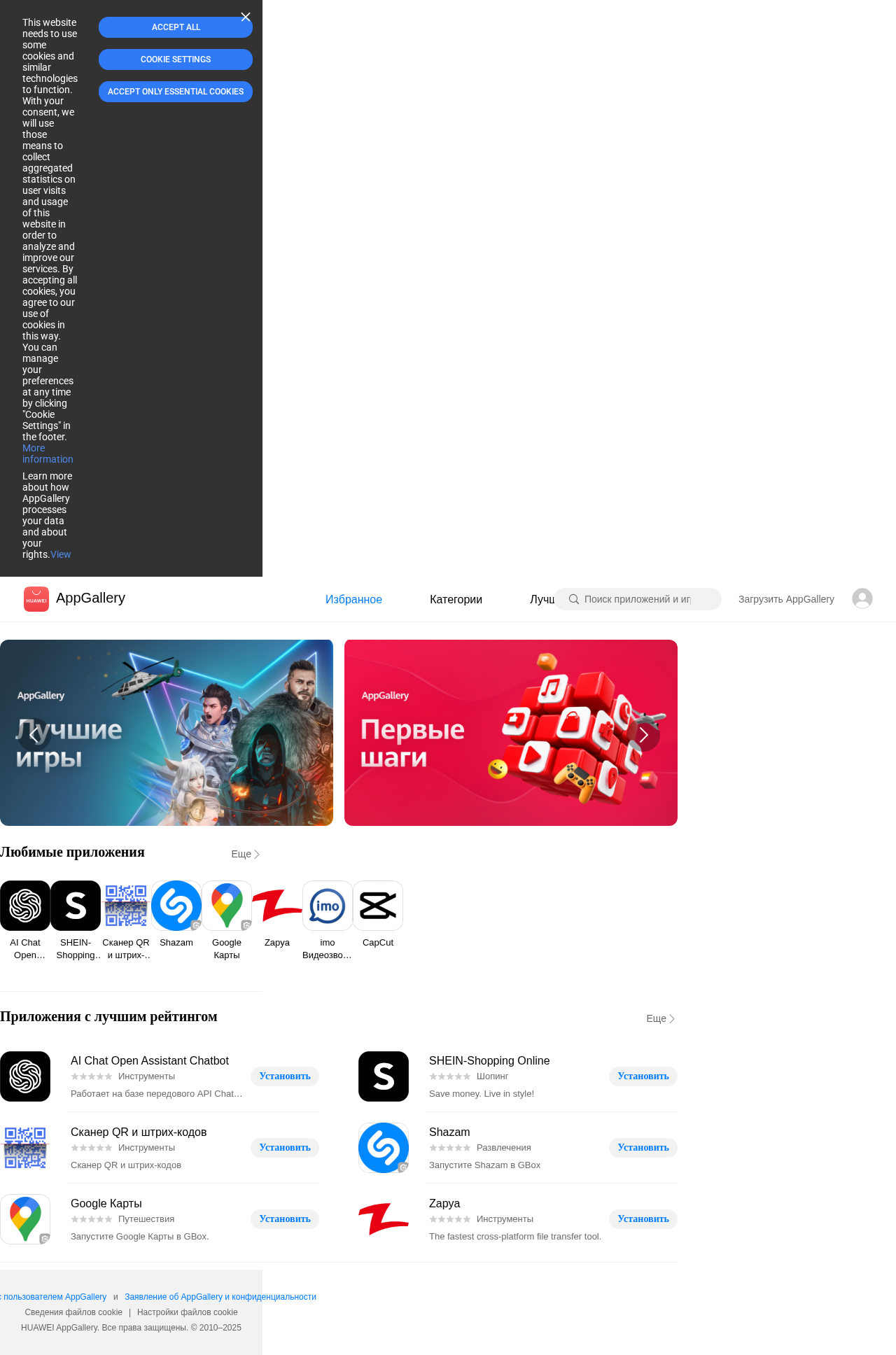This screenshot has height=1355, width=896.
Task: Click SHEIN icon in top-rated list
Action: (384, 1076)
